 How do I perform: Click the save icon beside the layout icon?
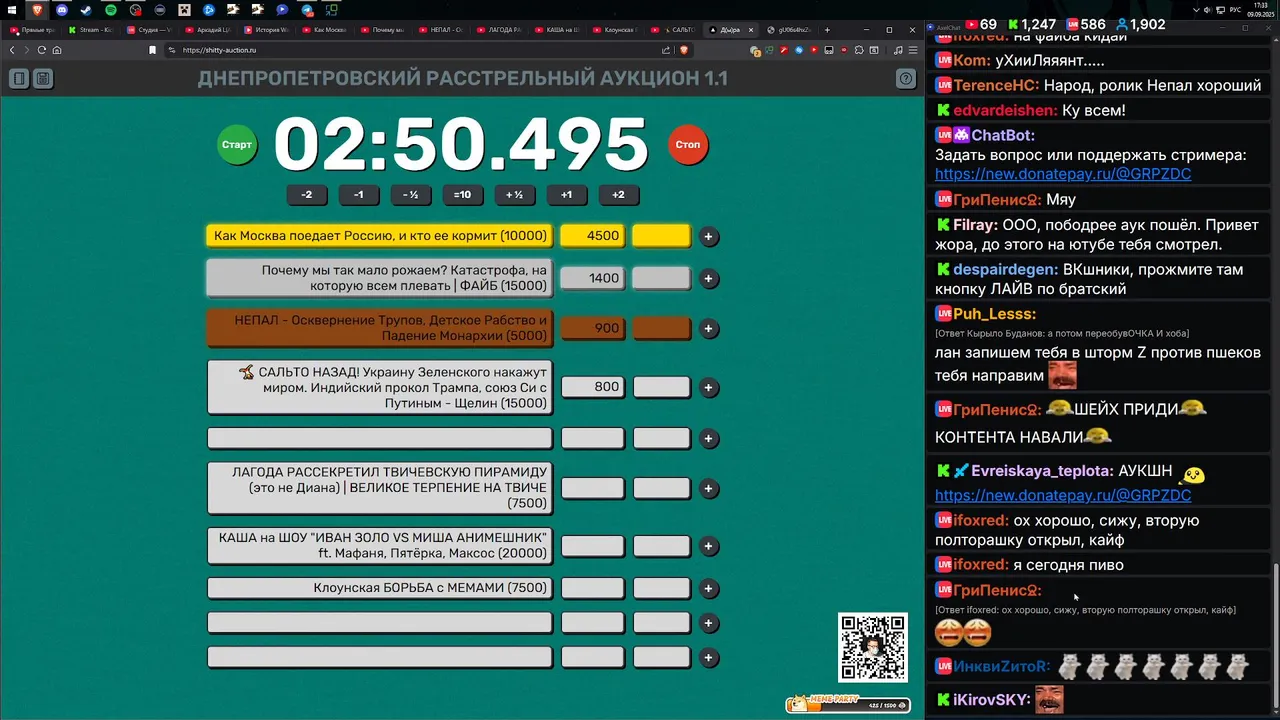coord(43,78)
